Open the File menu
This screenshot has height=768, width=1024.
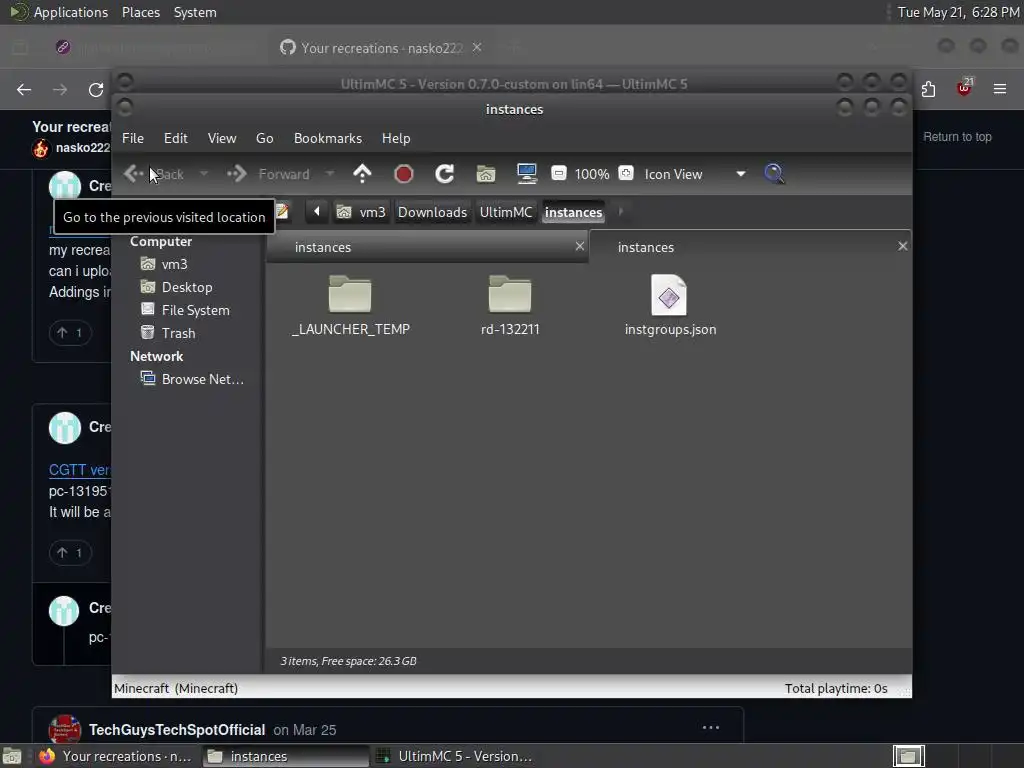(x=133, y=138)
